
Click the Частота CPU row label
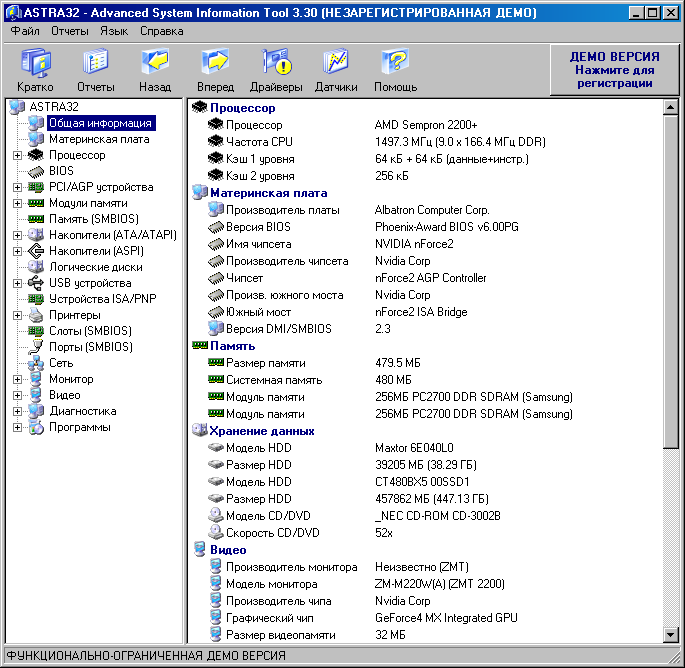click(259, 142)
